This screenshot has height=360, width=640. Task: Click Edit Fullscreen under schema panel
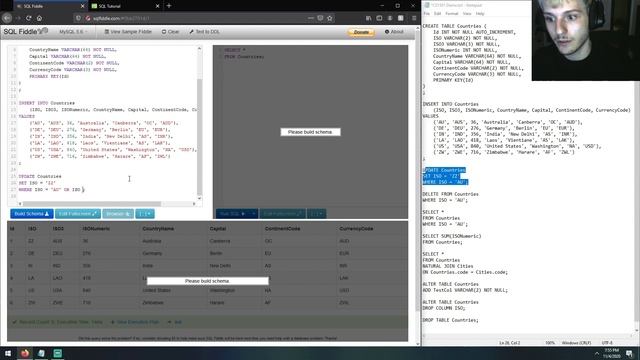pos(78,214)
